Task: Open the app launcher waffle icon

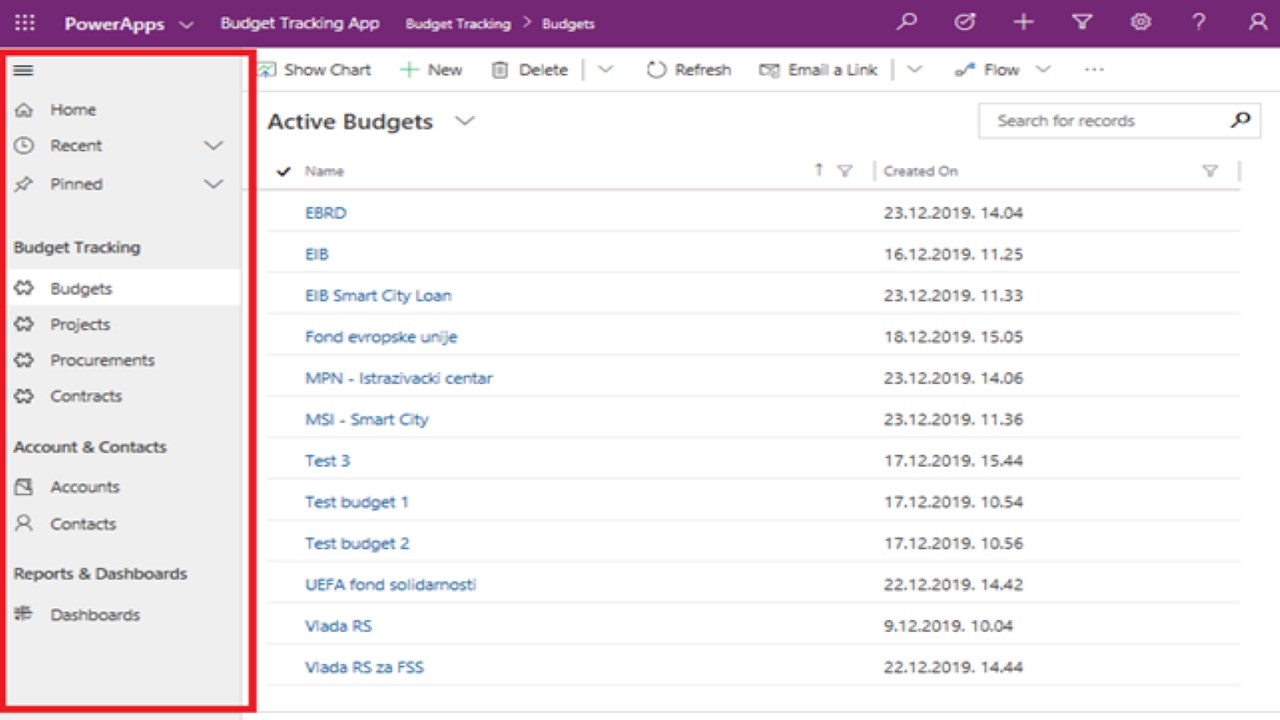Action: (x=25, y=23)
